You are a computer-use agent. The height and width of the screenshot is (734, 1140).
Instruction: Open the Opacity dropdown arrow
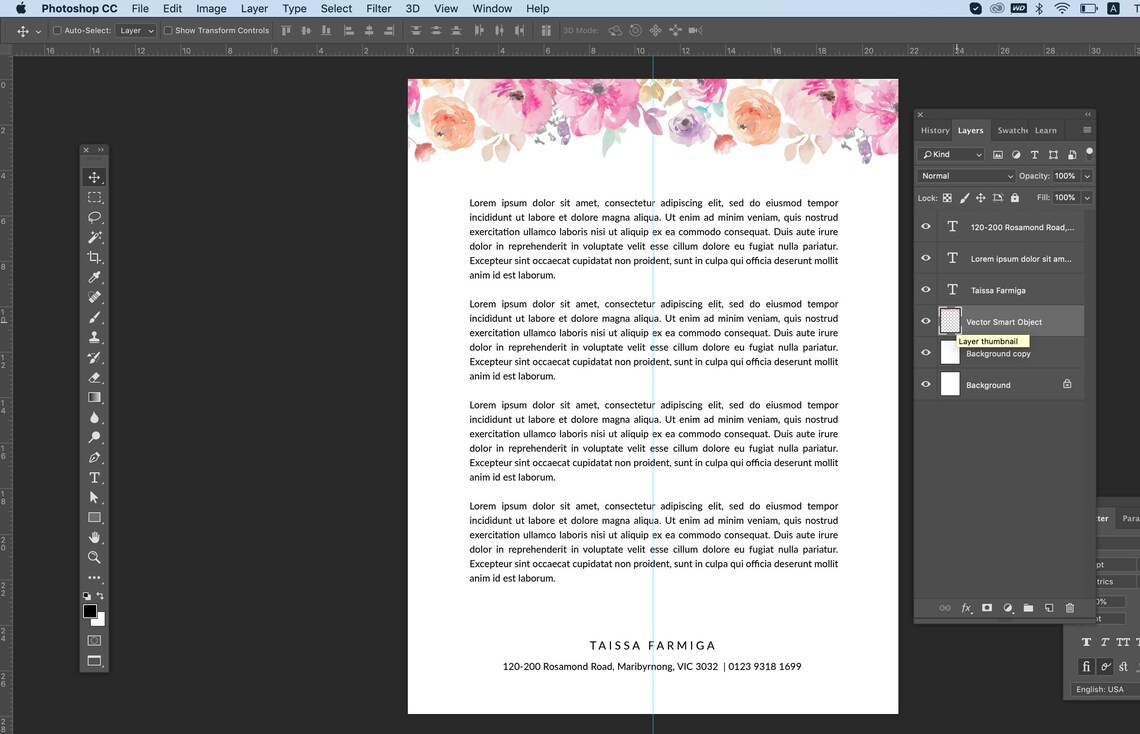point(1087,175)
